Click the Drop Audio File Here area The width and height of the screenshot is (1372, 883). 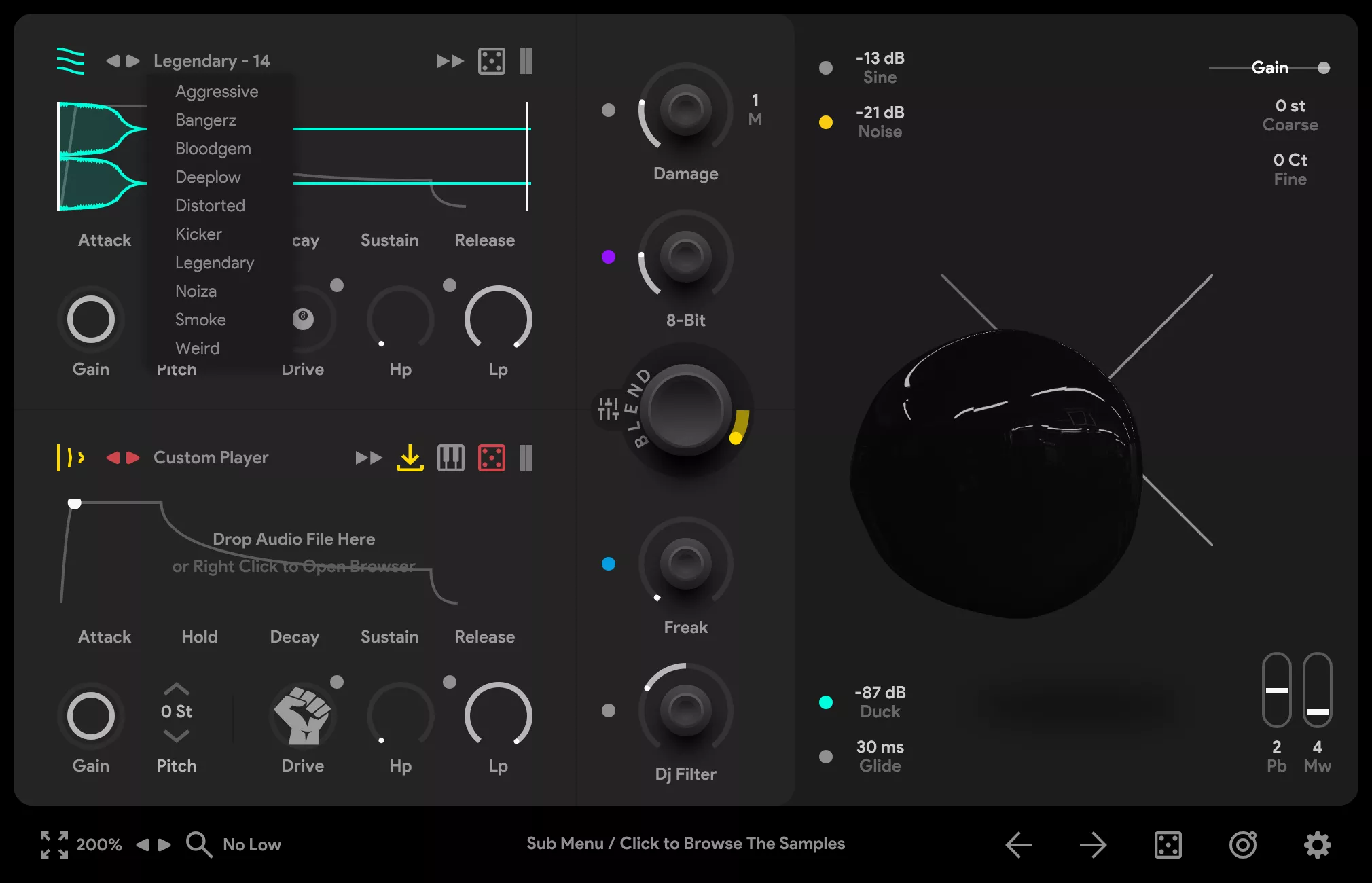(294, 539)
